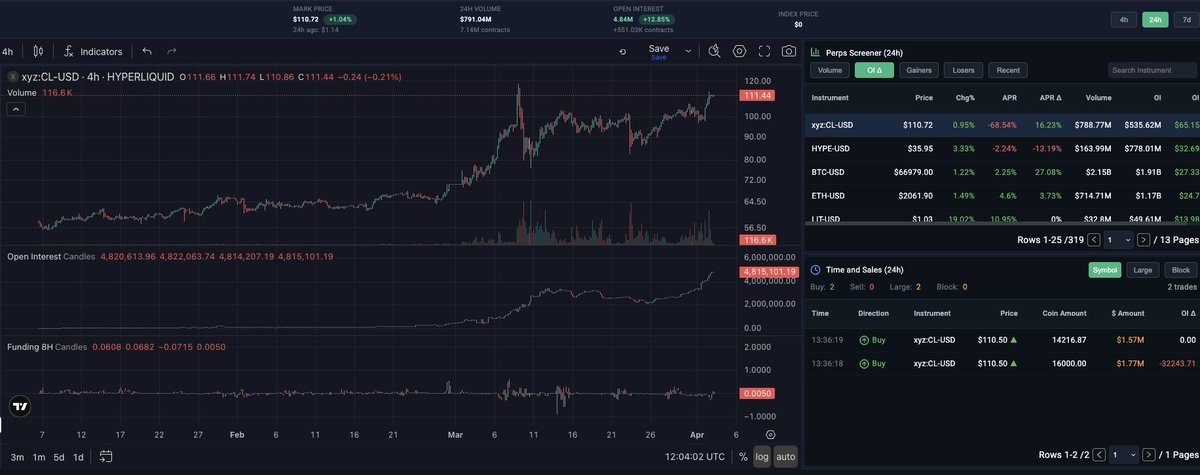Click the redo arrow icon

coord(172,51)
